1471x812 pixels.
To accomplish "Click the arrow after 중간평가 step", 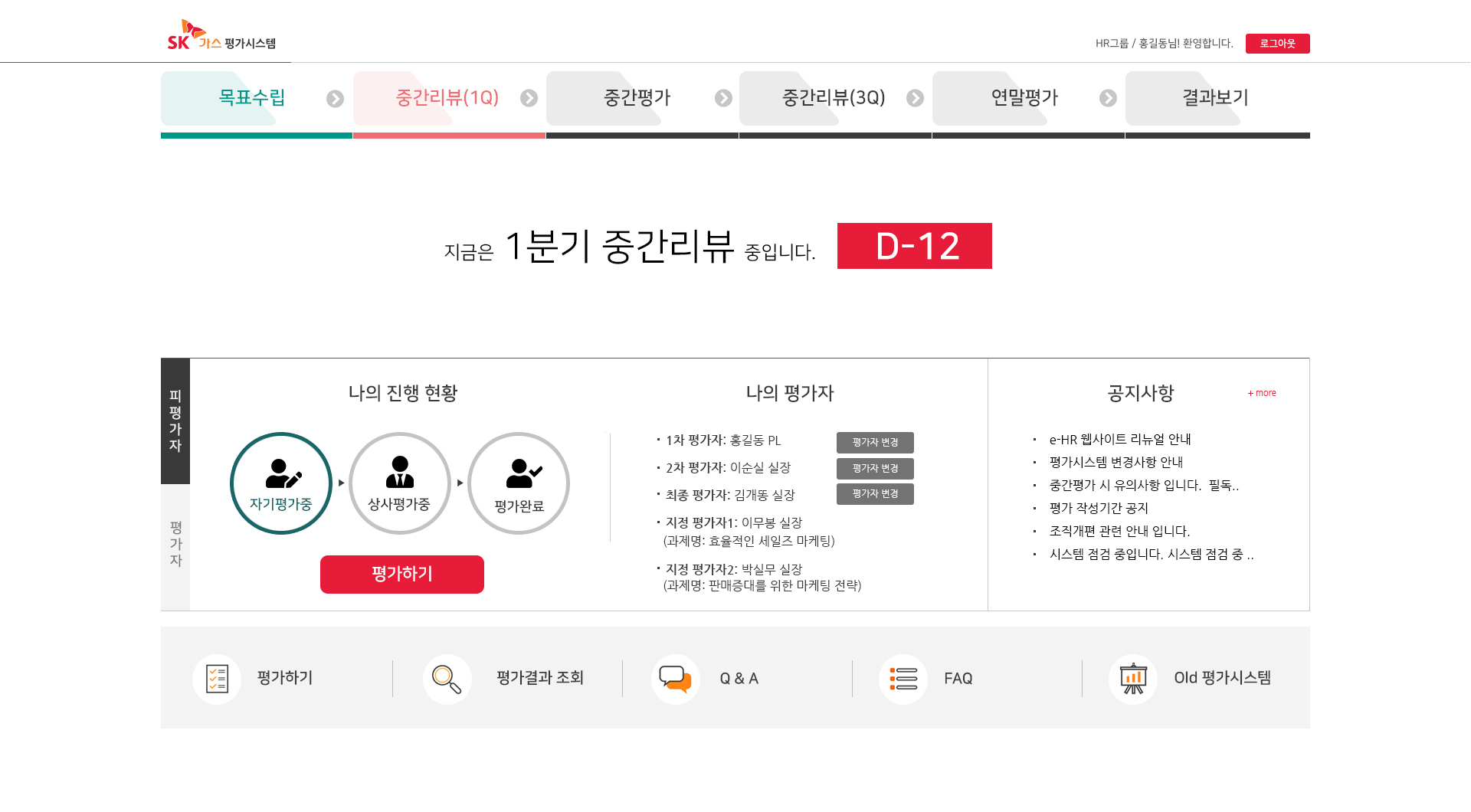I will click(723, 99).
